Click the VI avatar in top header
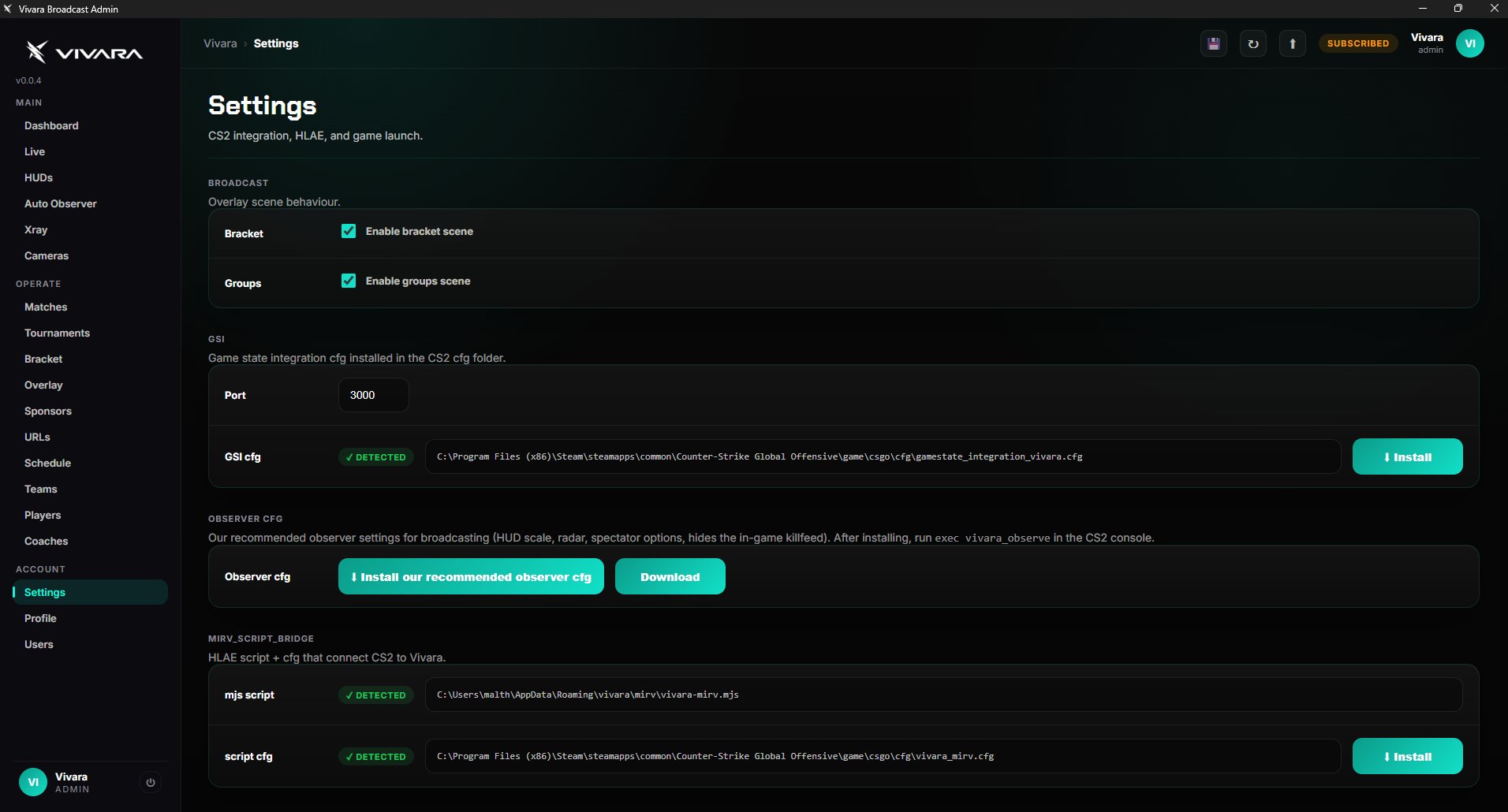Image resolution: width=1508 pixels, height=812 pixels. (x=1470, y=43)
